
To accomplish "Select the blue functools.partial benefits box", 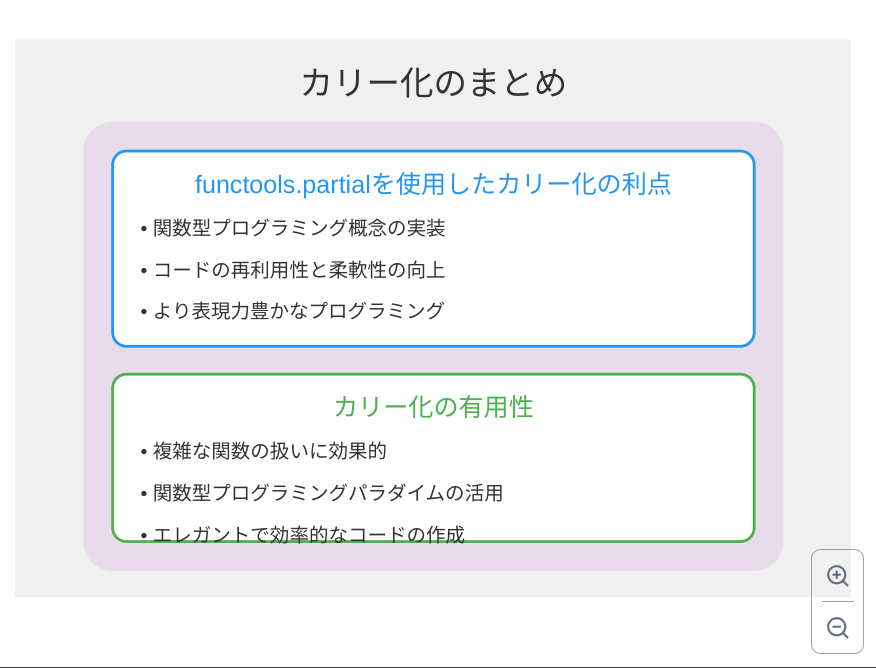I will coord(432,248).
